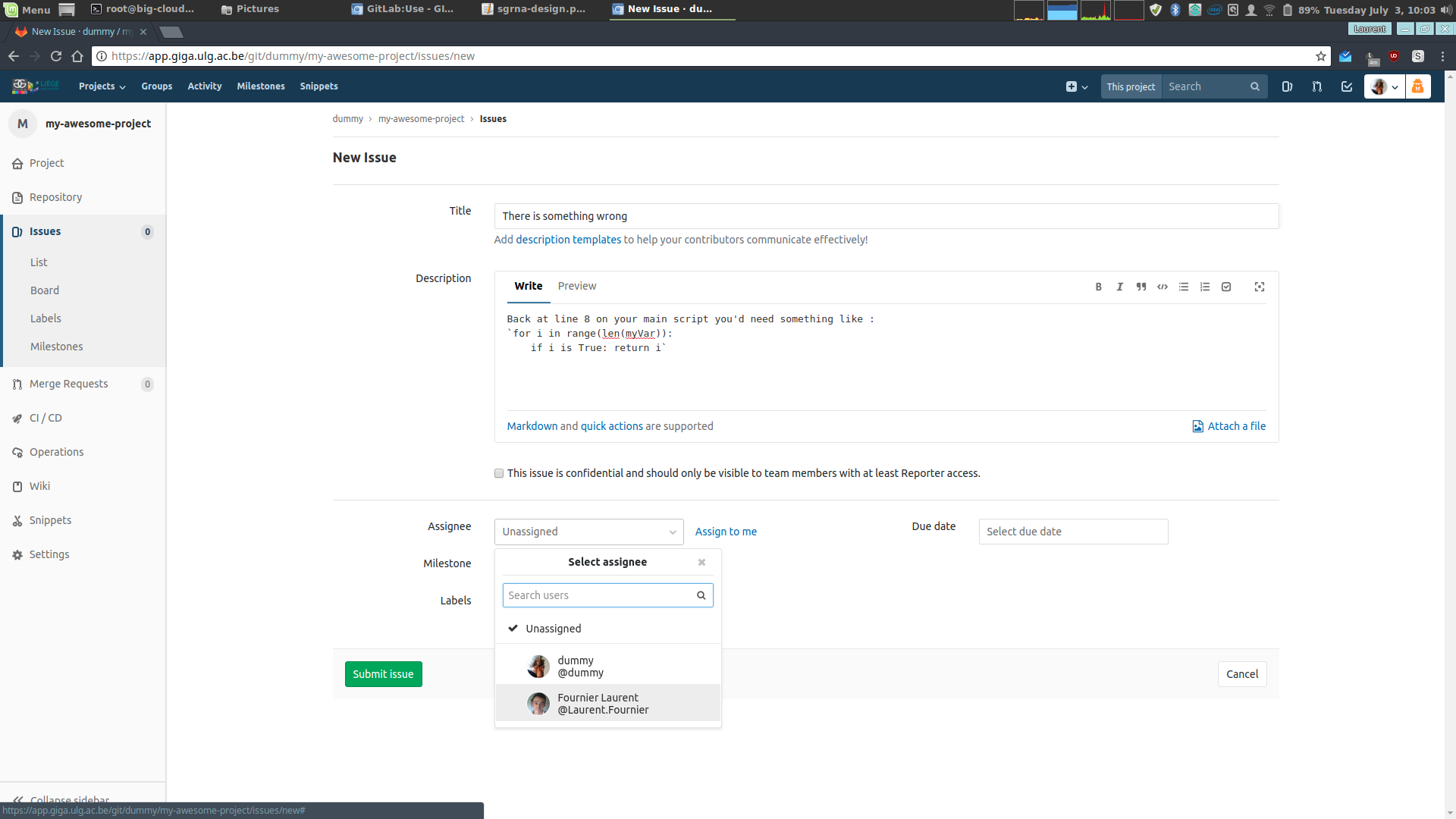1456x819 pixels.
Task: Click the This project search scope
Action: pyautogui.click(x=1131, y=86)
